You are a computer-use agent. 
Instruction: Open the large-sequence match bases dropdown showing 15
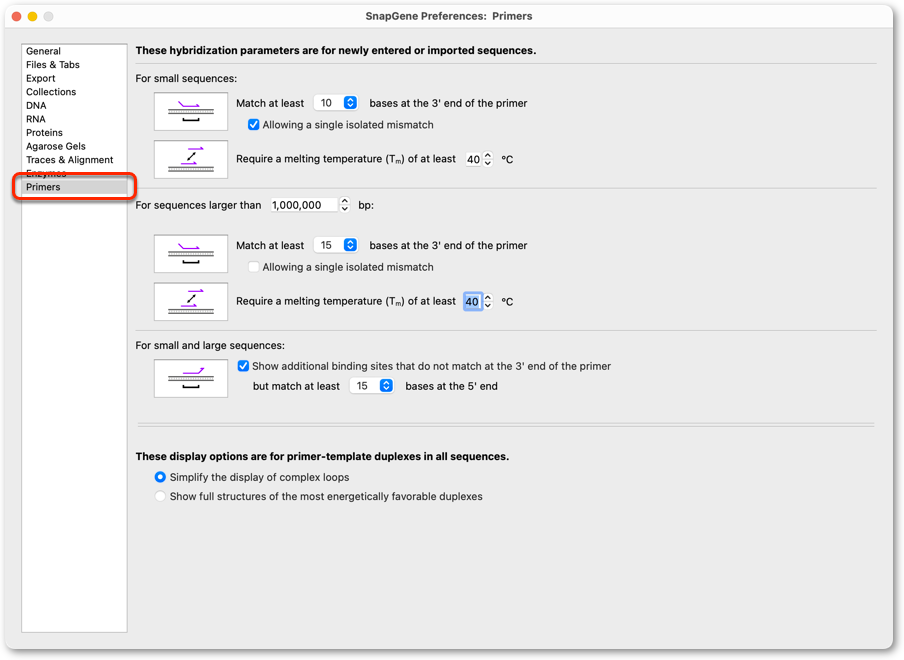tap(336, 245)
